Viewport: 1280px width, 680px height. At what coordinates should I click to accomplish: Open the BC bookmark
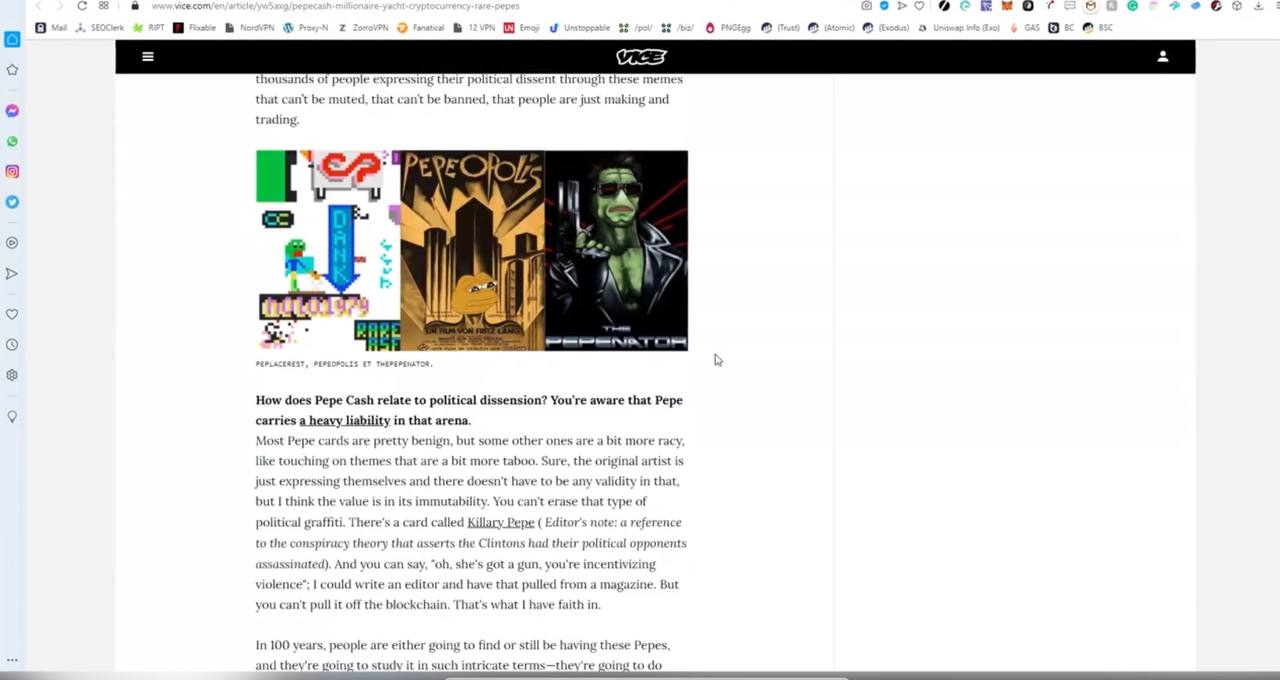click(x=1062, y=28)
